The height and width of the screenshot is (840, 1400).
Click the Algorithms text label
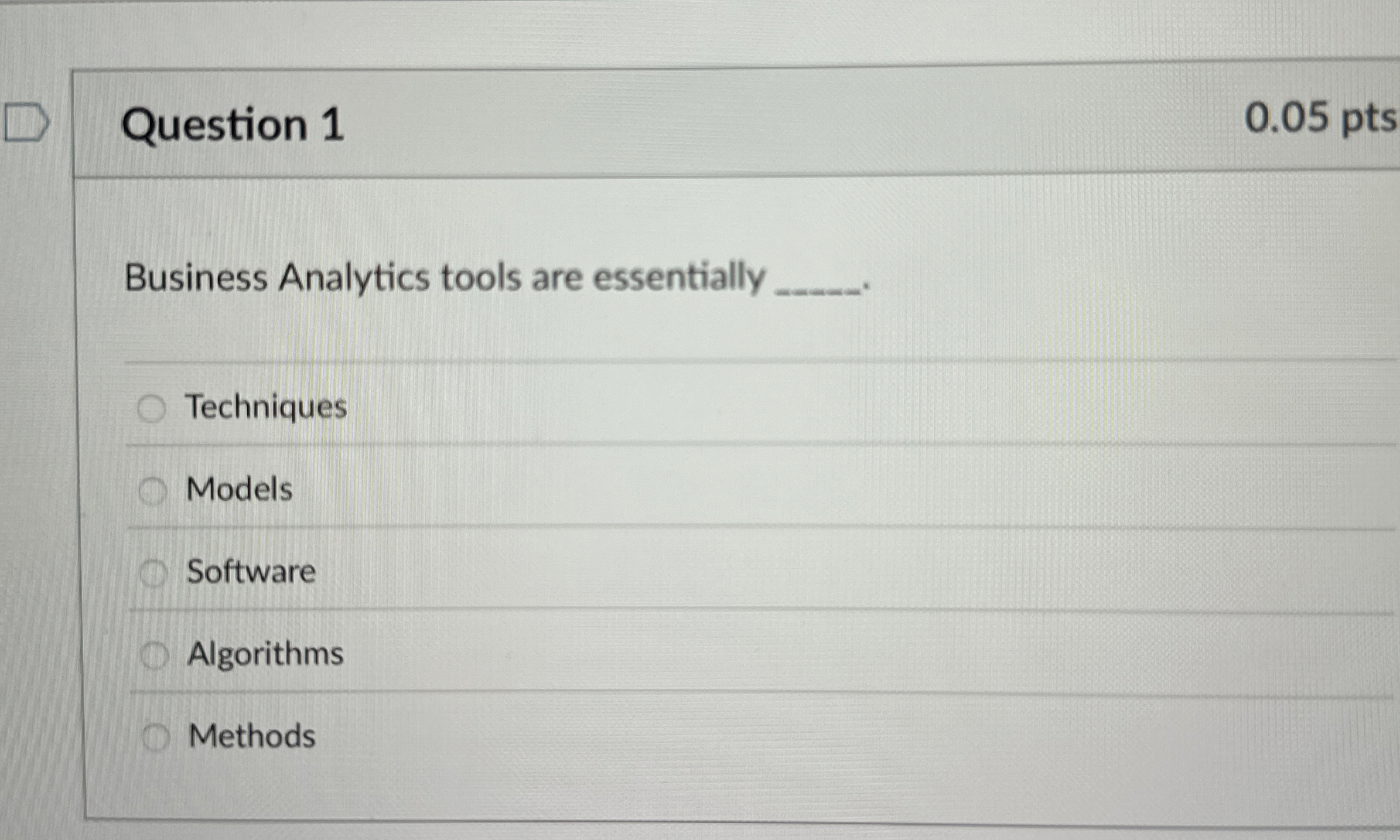(265, 655)
